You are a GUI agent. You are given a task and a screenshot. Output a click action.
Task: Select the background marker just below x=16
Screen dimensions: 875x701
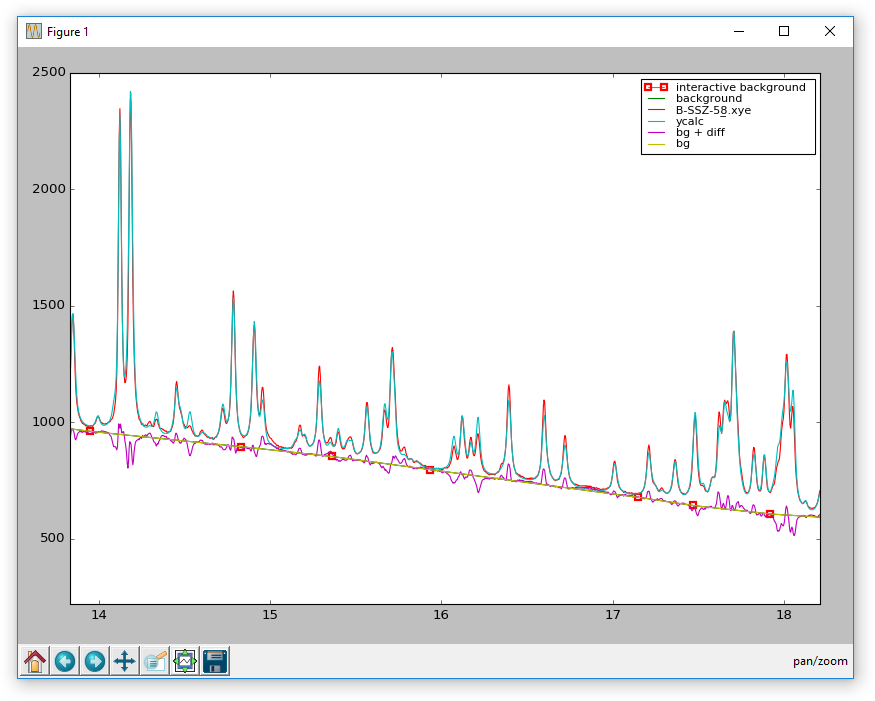tap(430, 469)
